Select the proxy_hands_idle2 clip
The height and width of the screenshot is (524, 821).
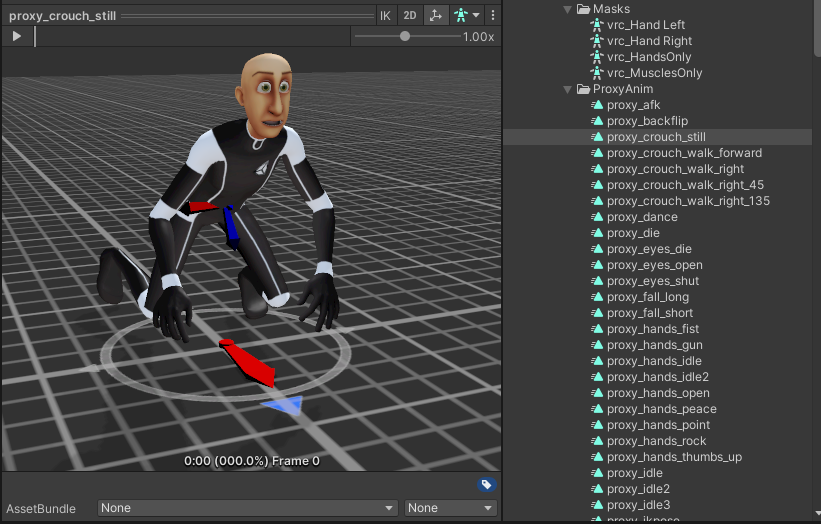point(658,377)
